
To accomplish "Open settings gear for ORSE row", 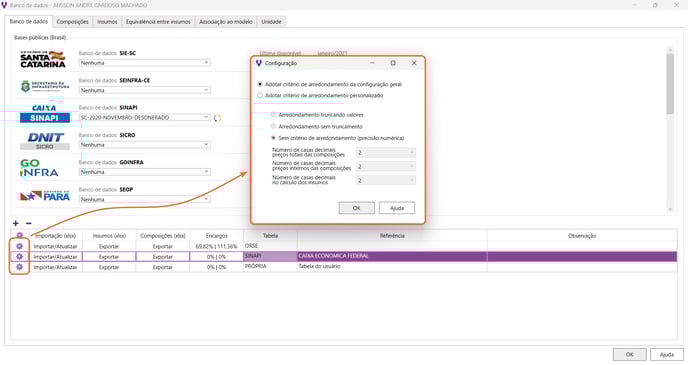I will click(19, 246).
